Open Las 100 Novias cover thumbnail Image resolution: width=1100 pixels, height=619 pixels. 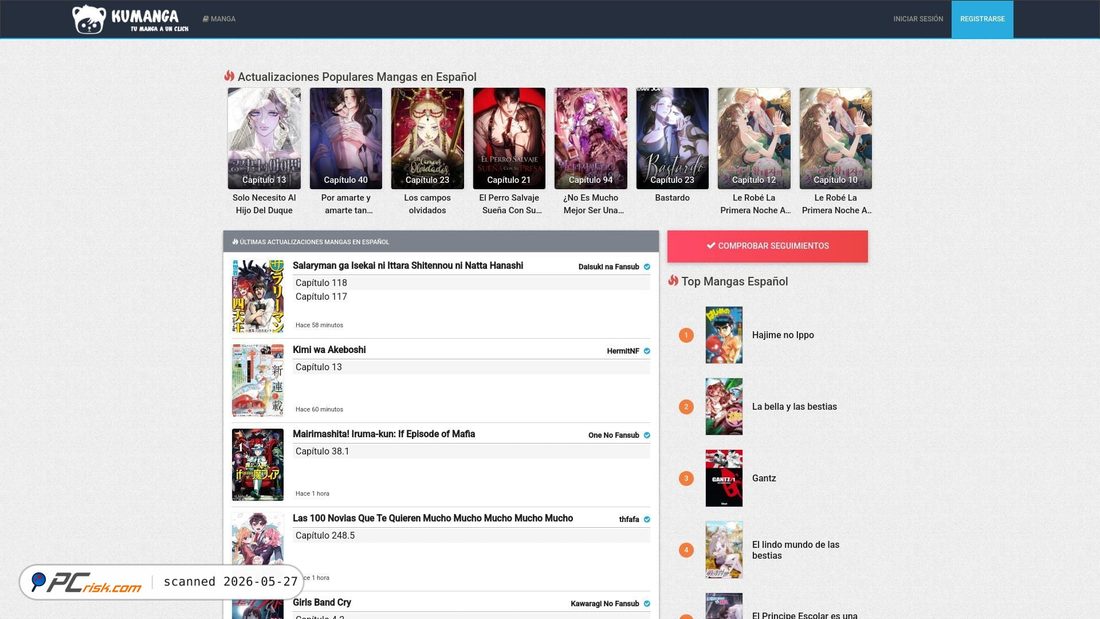[x=258, y=539]
